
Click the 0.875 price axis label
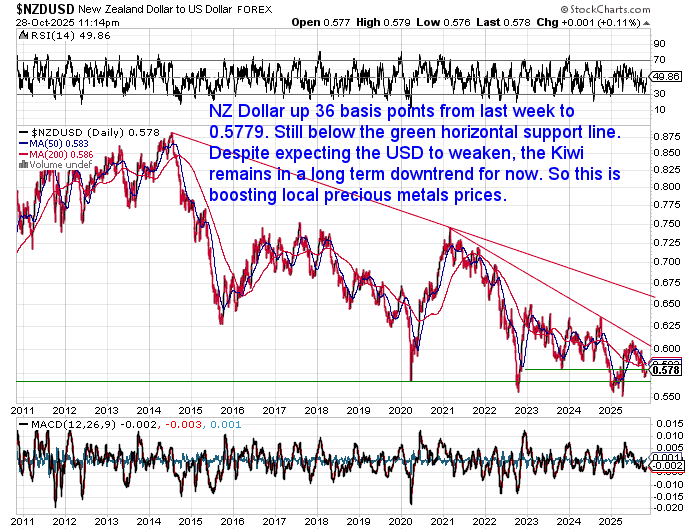[667, 137]
